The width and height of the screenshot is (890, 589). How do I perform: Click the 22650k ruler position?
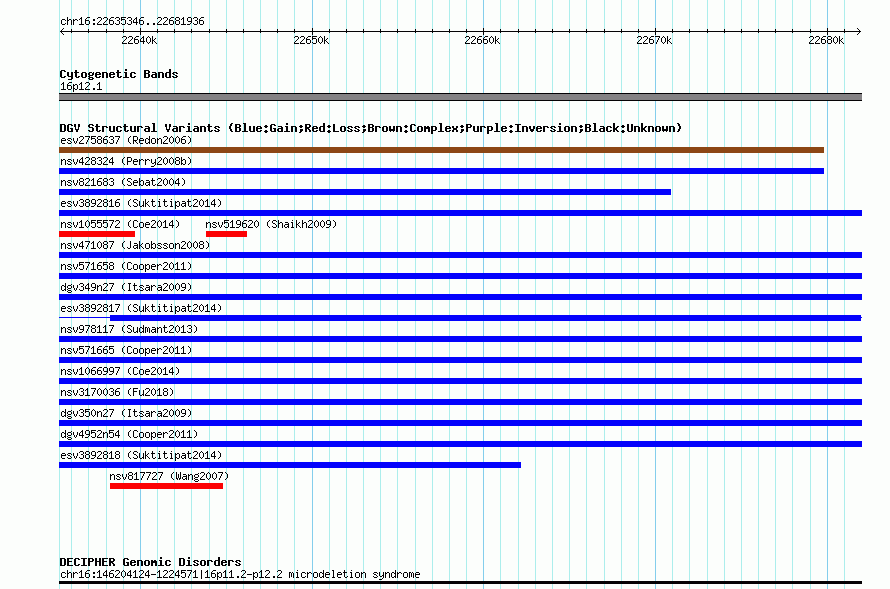311,40
